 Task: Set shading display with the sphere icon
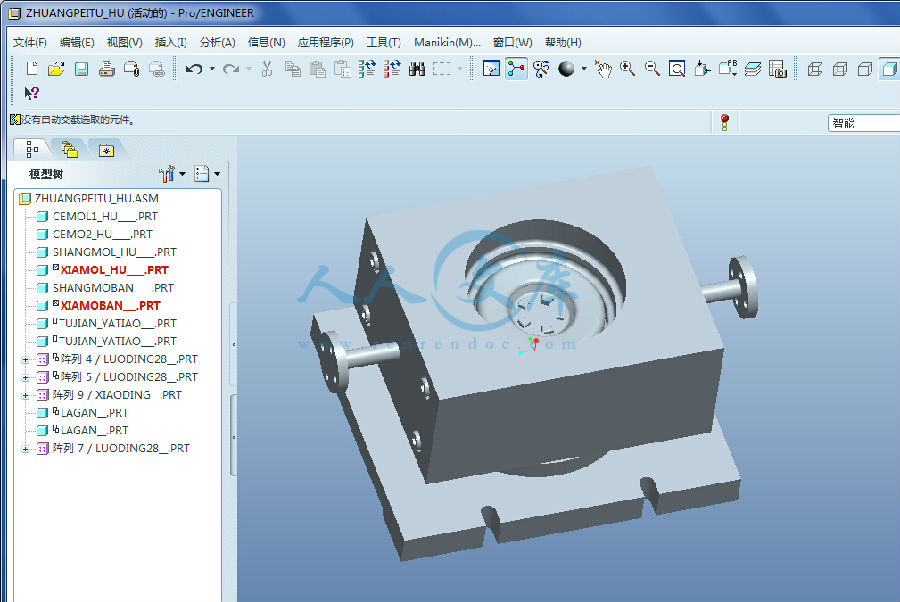point(567,69)
